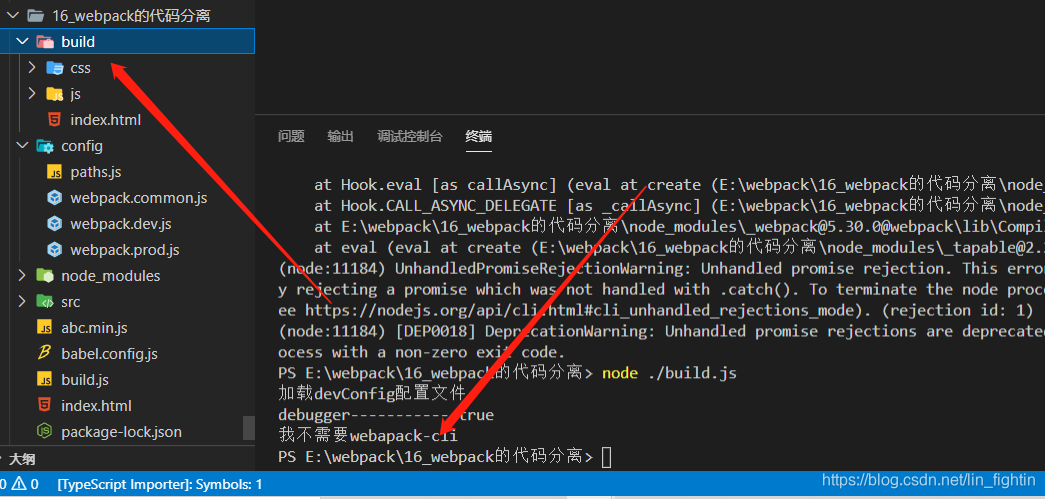Viewport: 1045px width, 499px height.
Task: Collapse the 16_webpack的代码分离 root folder
Action: pos(13,15)
